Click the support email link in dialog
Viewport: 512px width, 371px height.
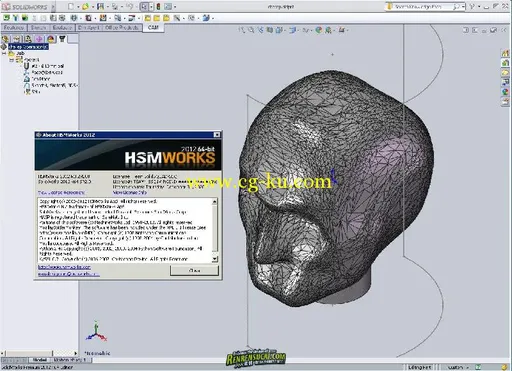[68, 274]
